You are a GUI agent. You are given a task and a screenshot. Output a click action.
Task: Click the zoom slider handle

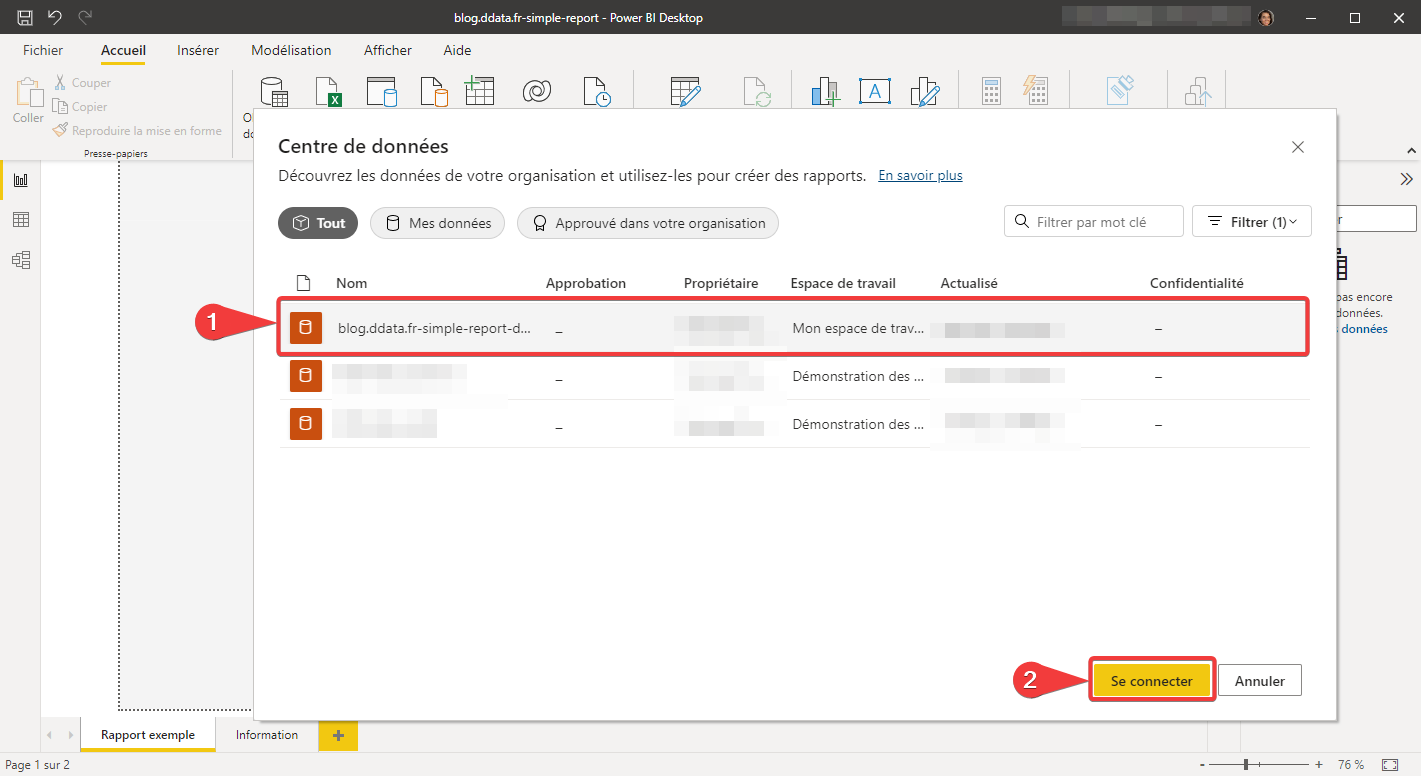(1246, 765)
